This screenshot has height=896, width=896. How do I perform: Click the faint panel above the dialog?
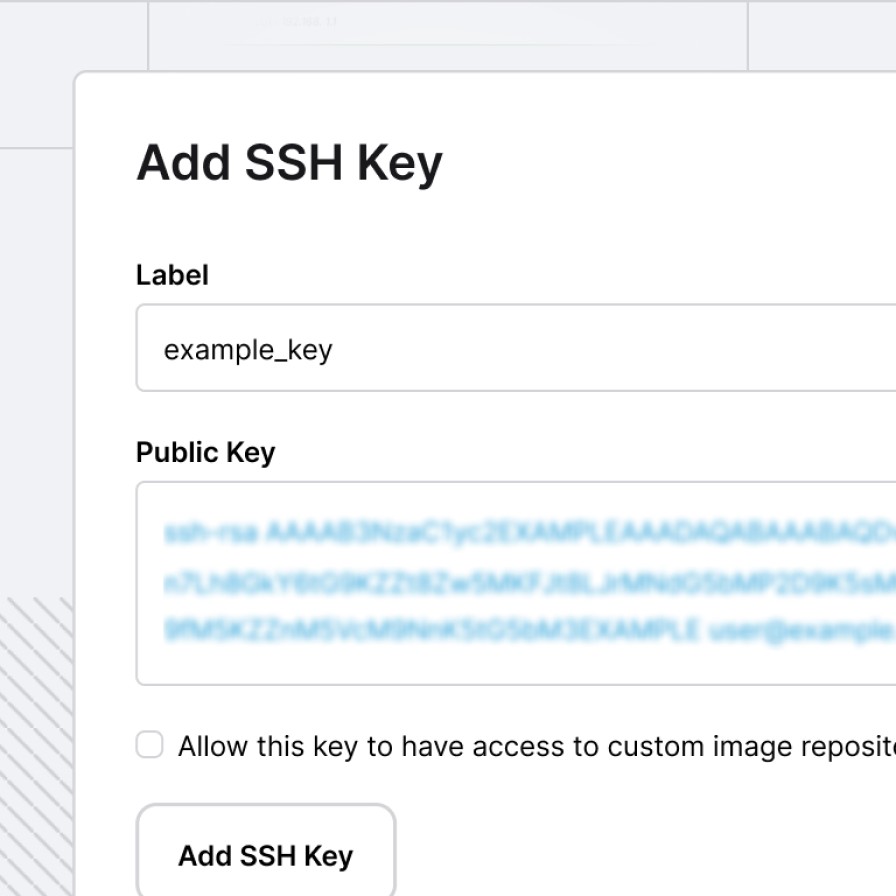point(448,35)
